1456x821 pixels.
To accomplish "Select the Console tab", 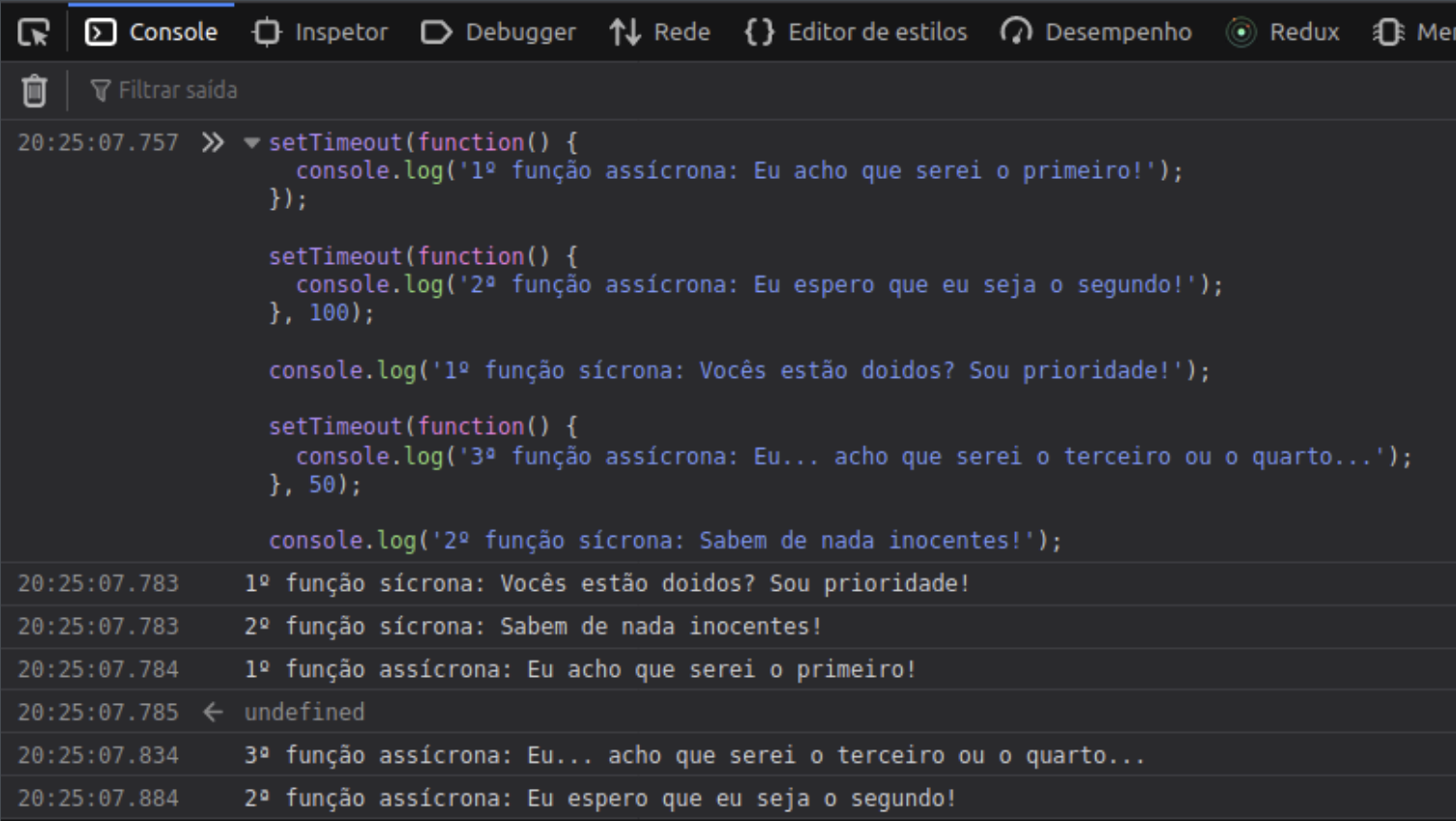I will pyautogui.click(x=151, y=31).
